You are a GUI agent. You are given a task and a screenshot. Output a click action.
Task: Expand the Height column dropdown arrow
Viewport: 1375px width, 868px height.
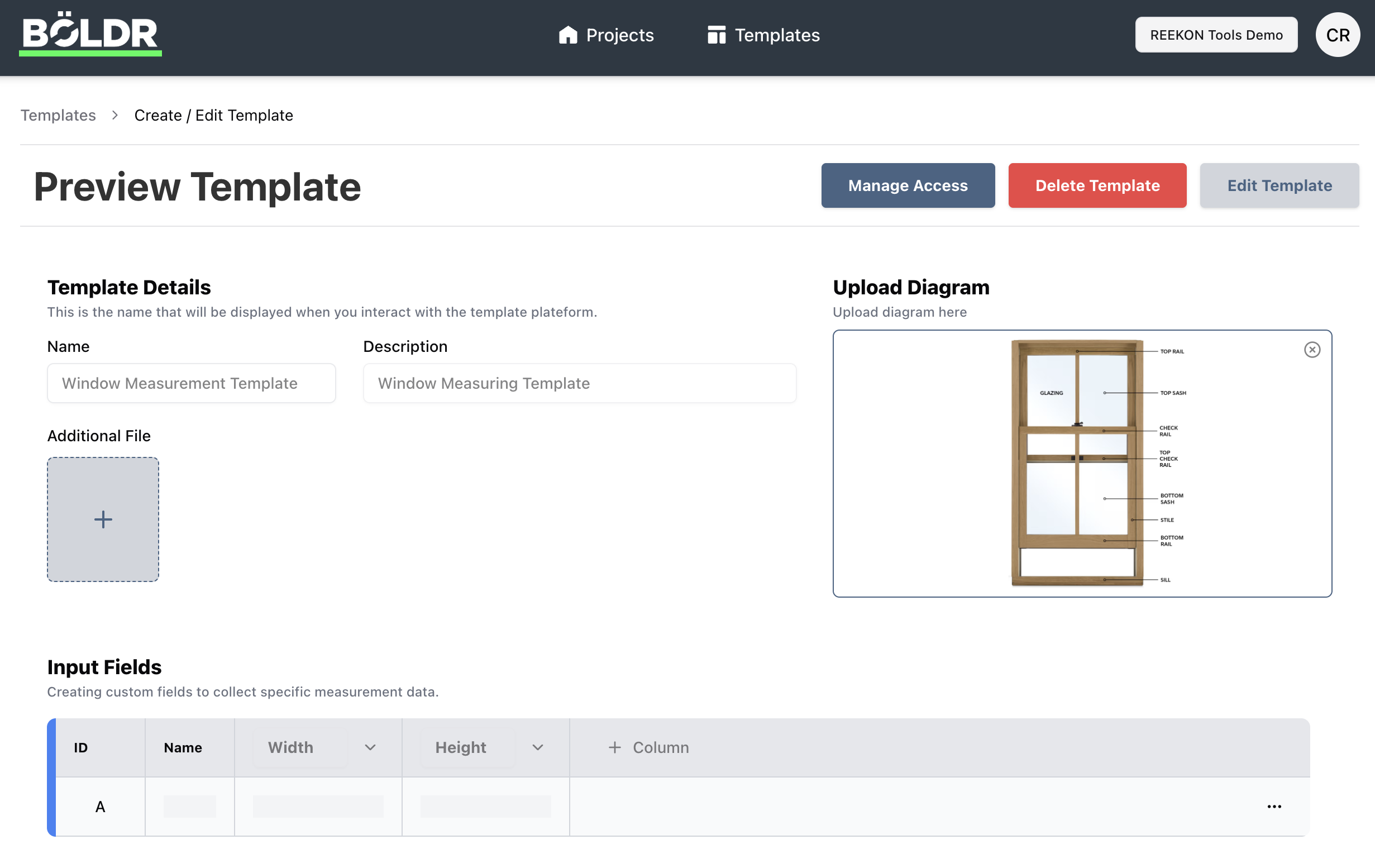click(x=537, y=747)
